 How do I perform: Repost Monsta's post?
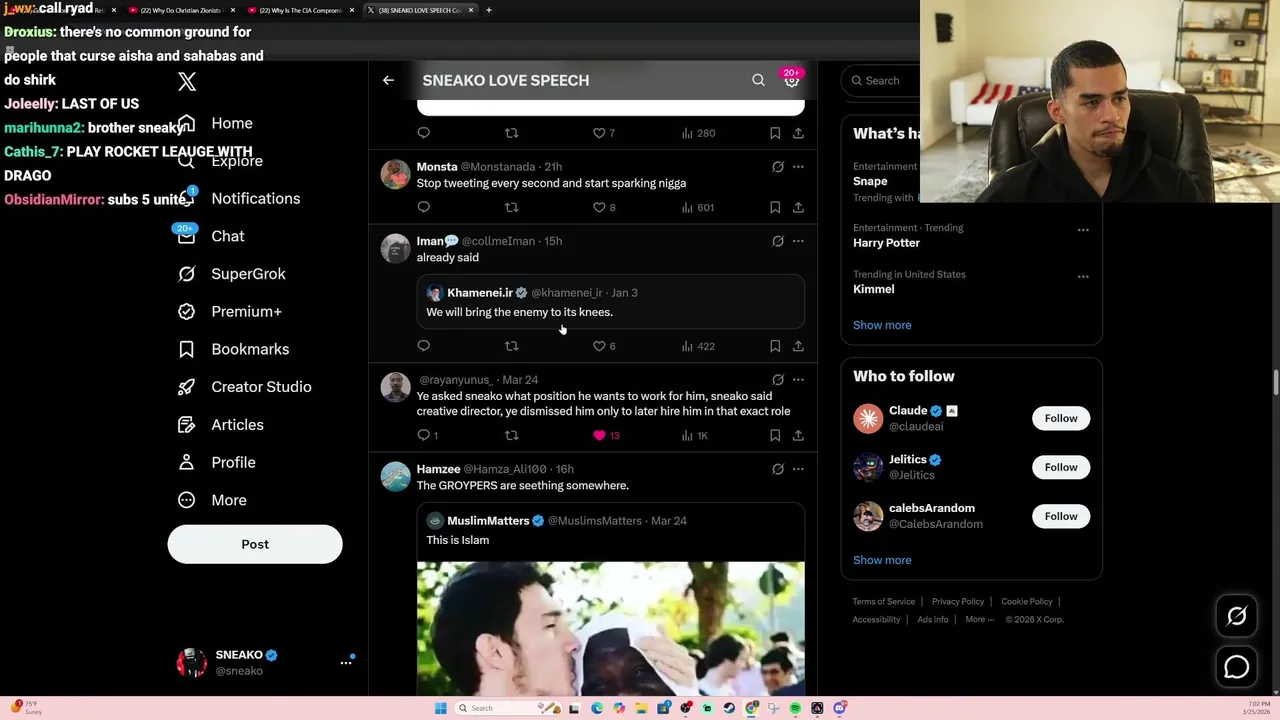coord(511,207)
